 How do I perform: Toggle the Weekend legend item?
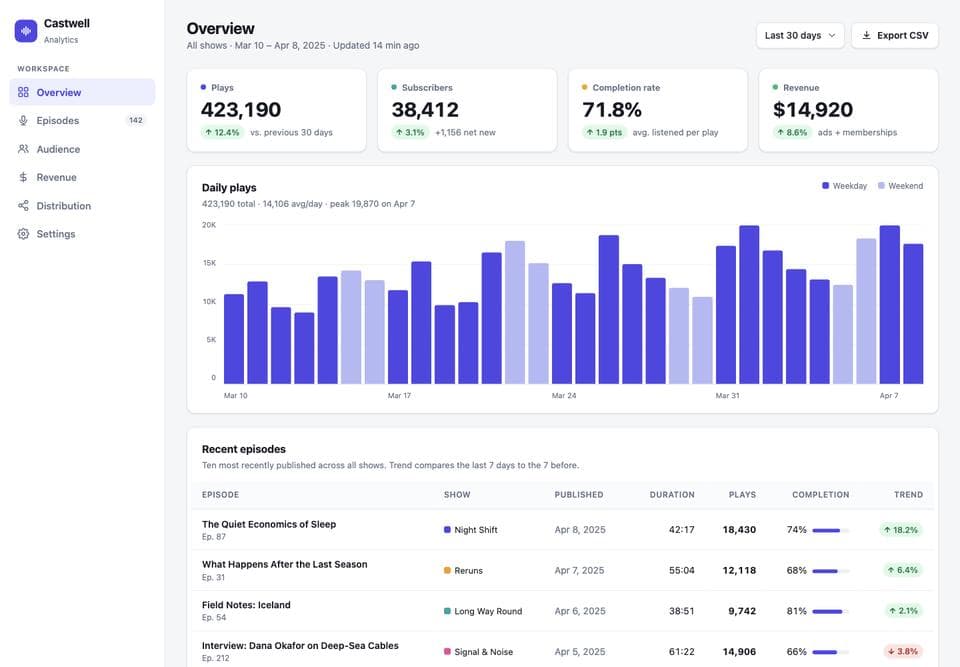click(x=900, y=186)
